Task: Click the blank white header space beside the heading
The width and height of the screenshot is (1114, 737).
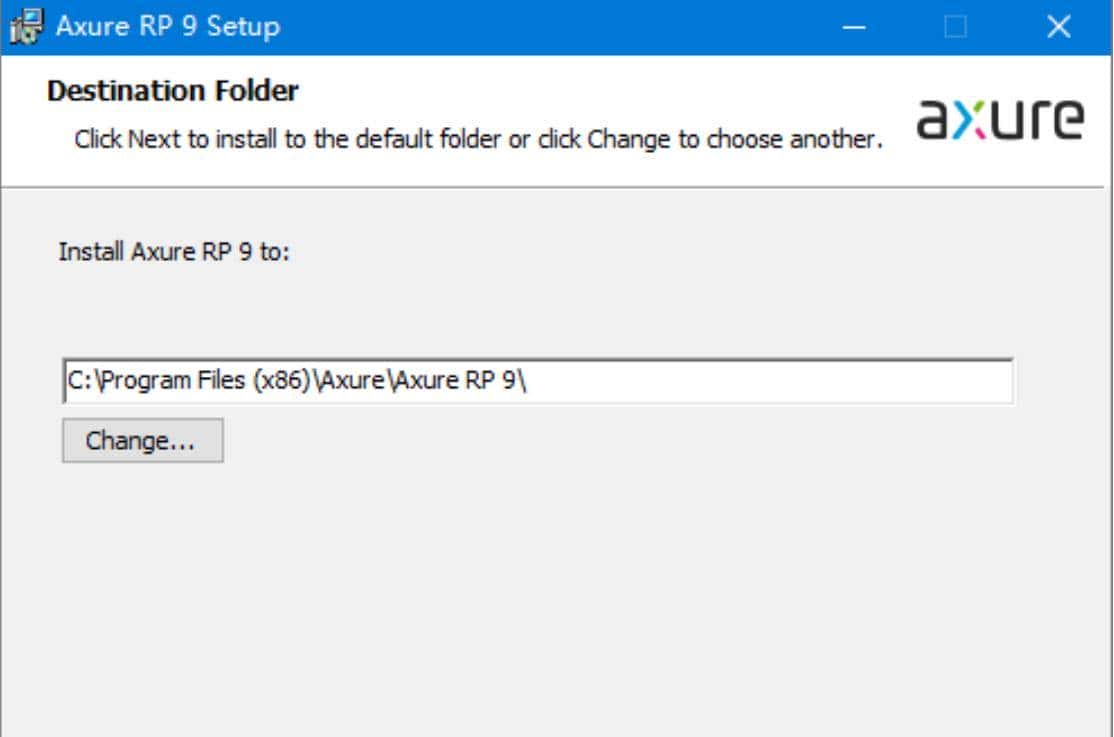Action: tap(600, 90)
